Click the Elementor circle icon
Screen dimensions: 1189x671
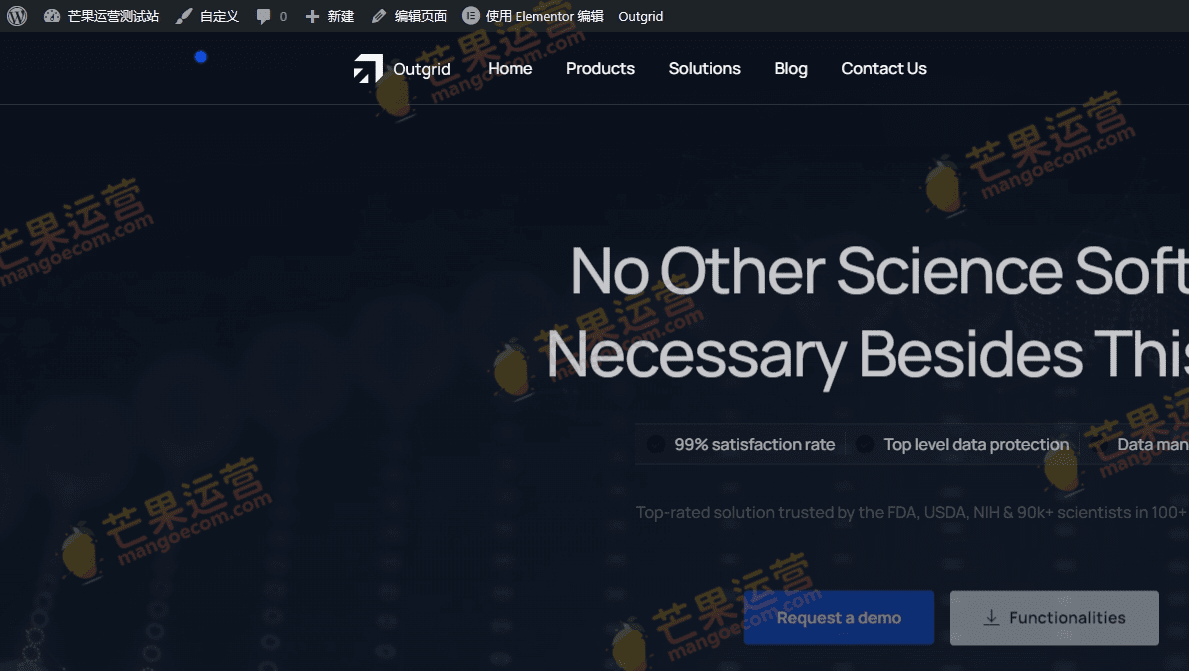click(x=471, y=16)
